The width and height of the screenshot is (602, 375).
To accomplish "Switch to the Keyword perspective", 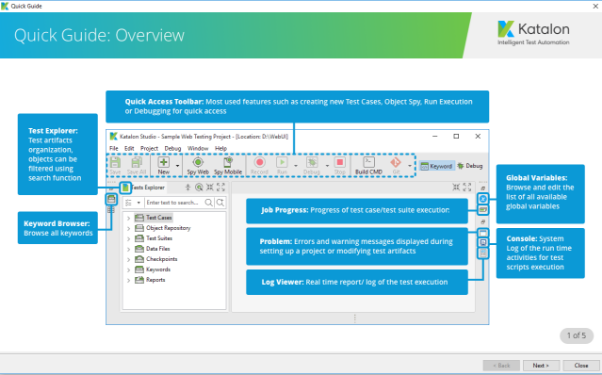I will tap(437, 166).
